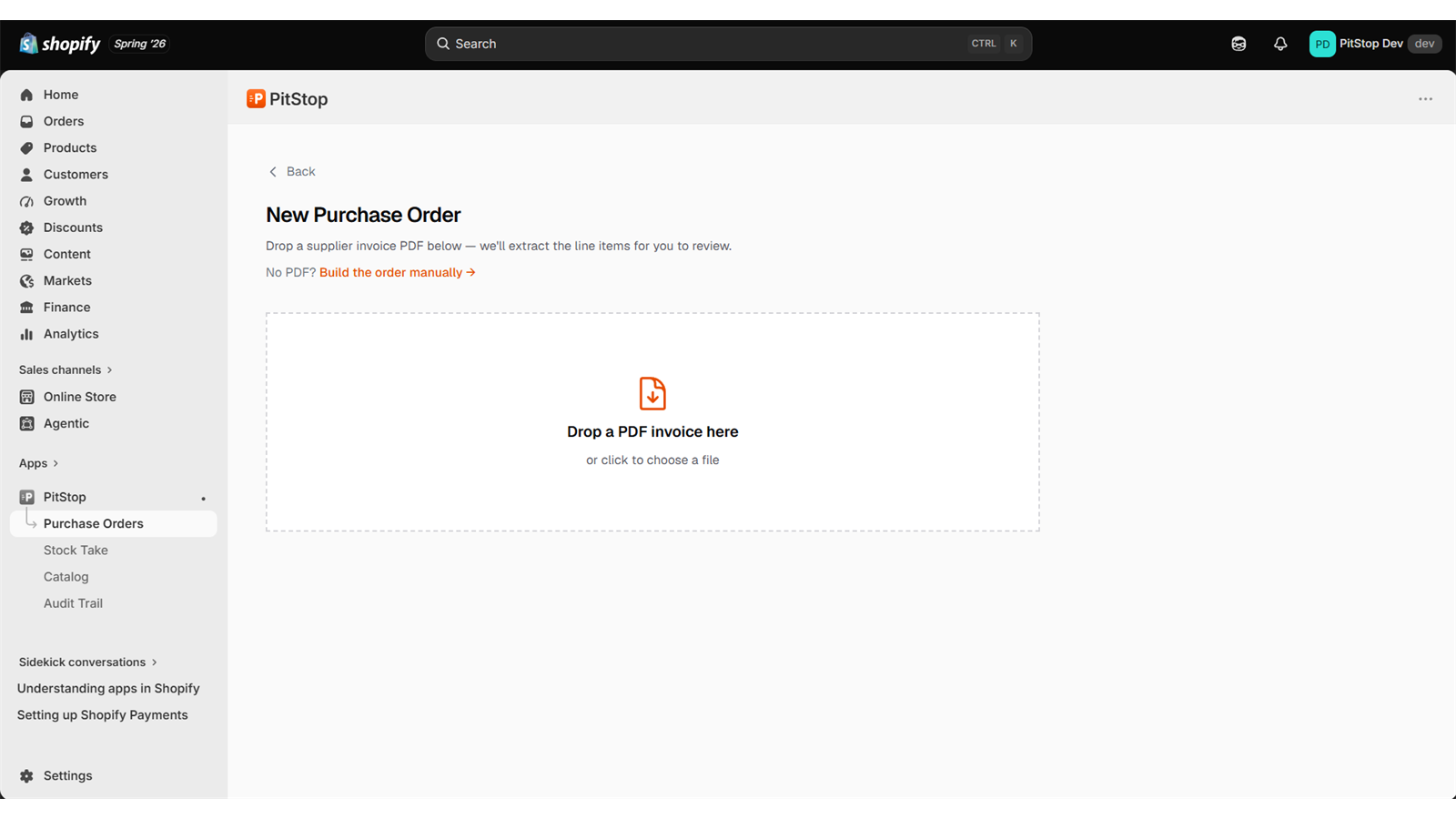Open Setting up Shopify Payments conversation
The height and width of the screenshot is (819, 1456).
click(x=103, y=715)
